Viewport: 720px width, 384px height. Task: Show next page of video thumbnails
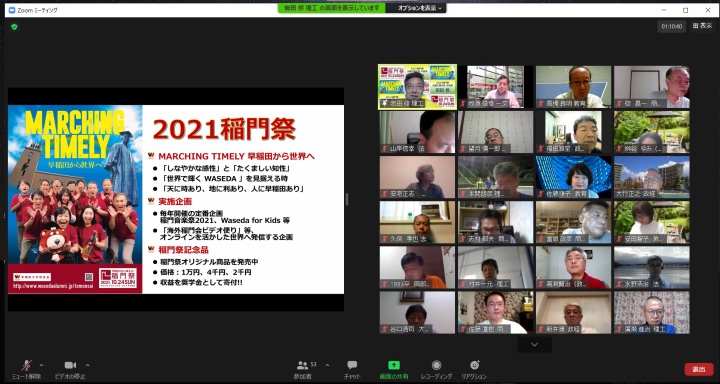coord(534,344)
